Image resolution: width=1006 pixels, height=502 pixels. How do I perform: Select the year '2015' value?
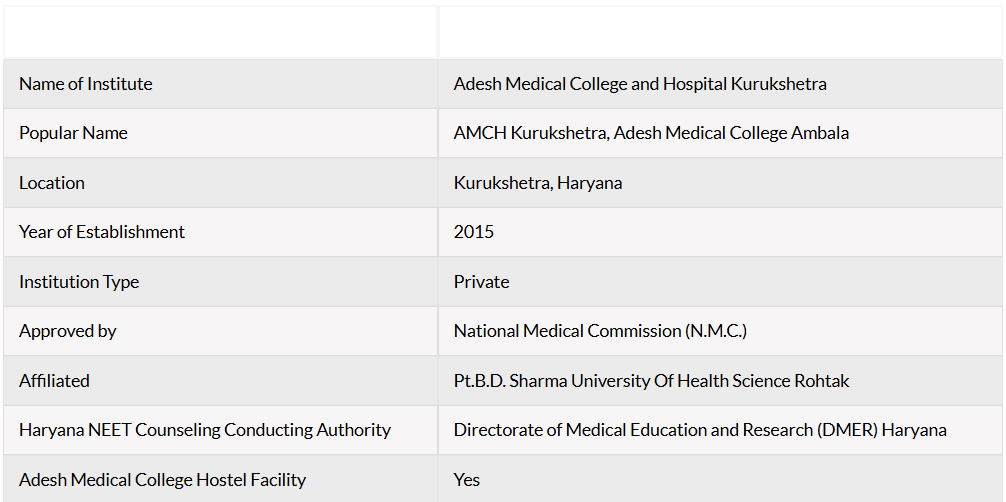[x=473, y=232]
